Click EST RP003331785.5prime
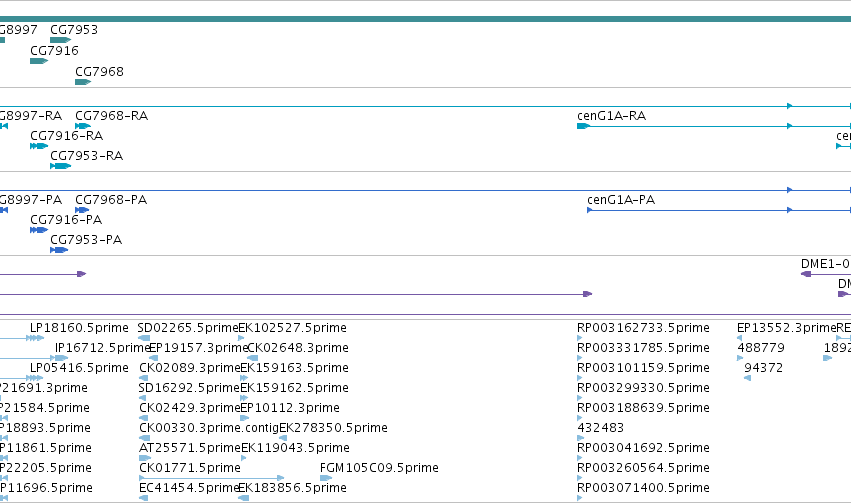 point(643,348)
